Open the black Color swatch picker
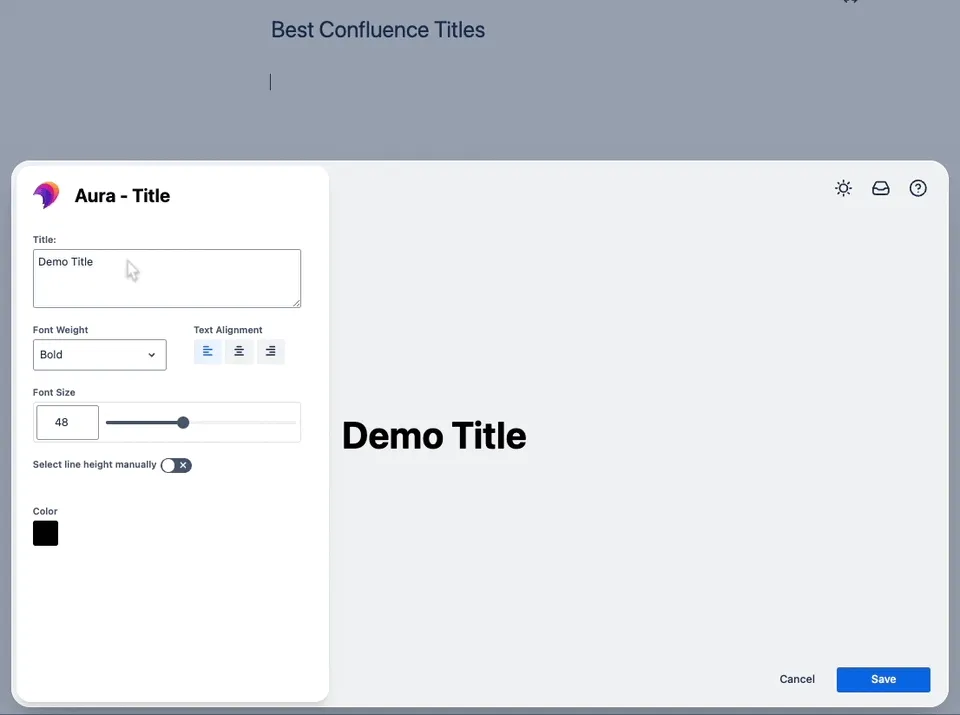The height and width of the screenshot is (715, 960). coord(45,533)
